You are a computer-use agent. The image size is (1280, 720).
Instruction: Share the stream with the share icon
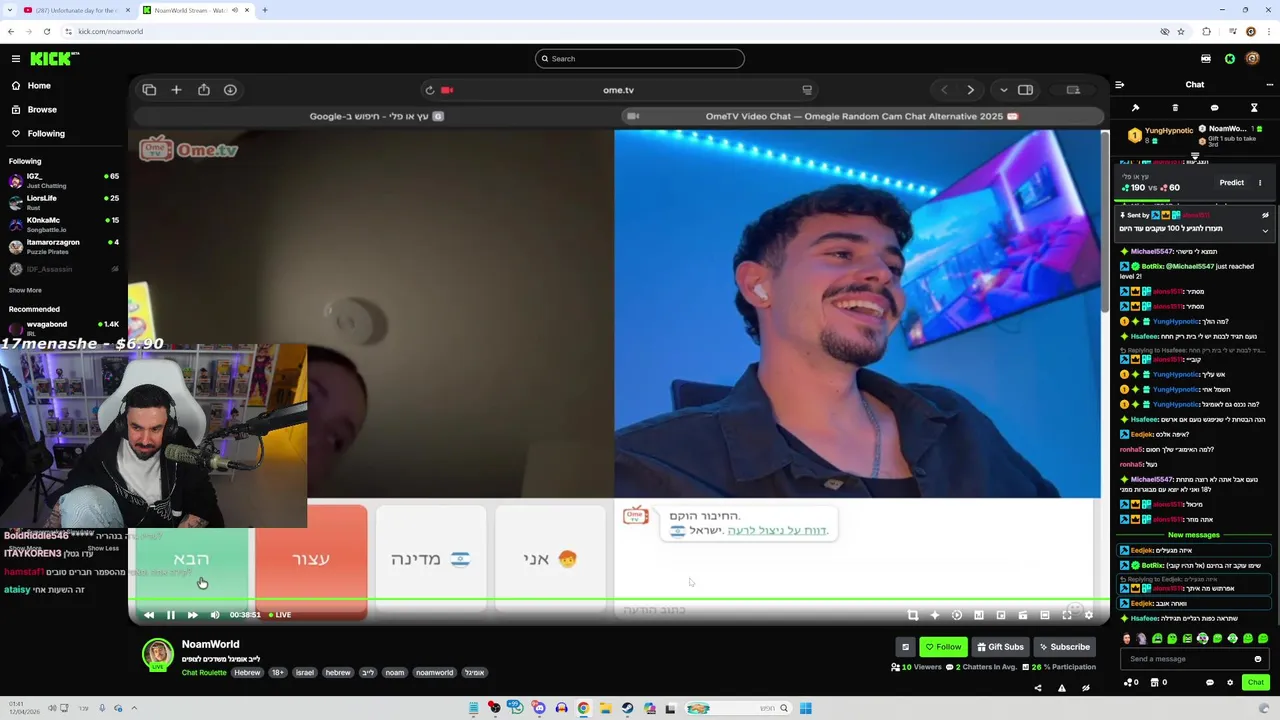[x=1037, y=688]
